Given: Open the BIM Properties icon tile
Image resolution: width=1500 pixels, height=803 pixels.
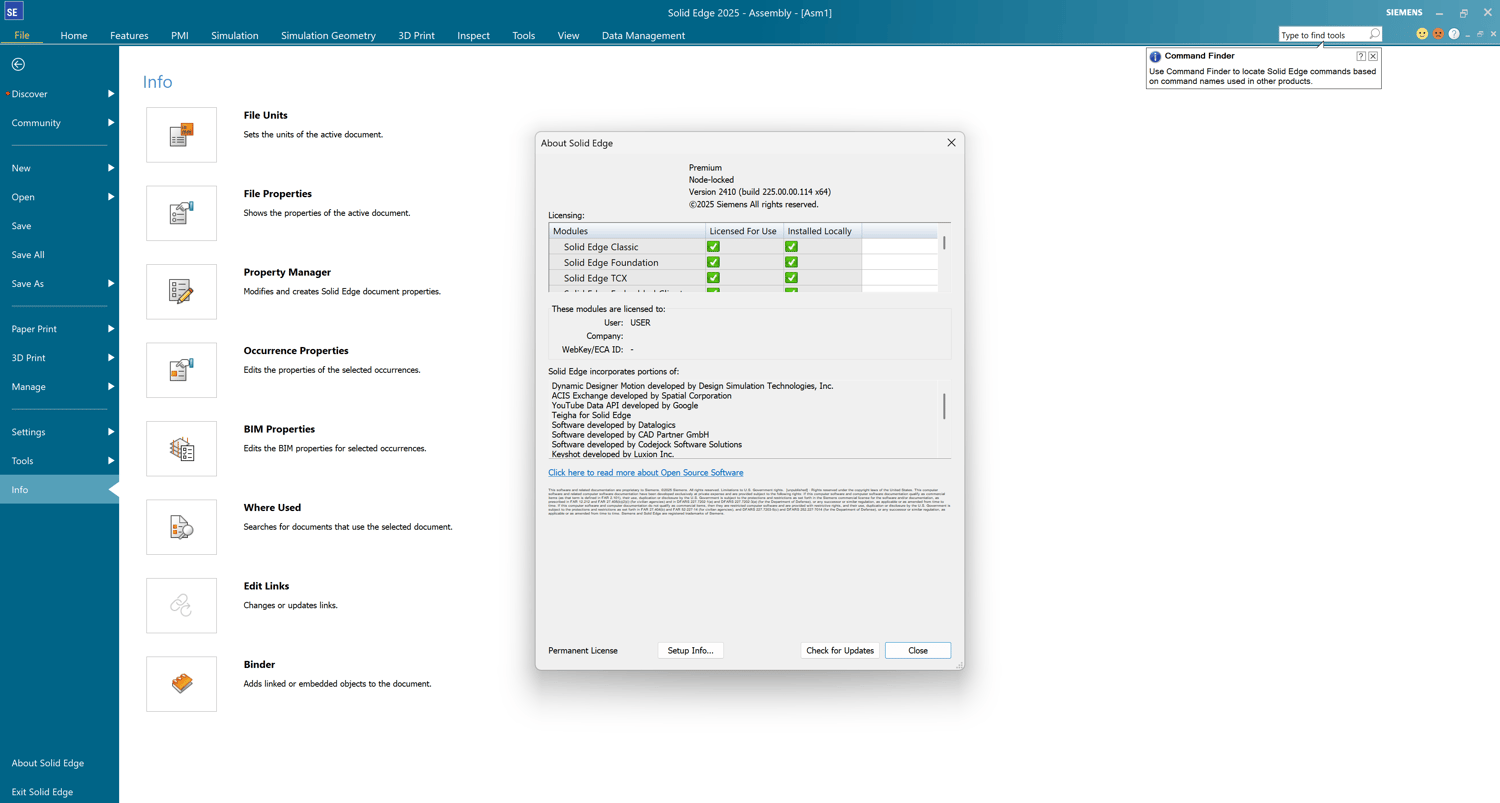Looking at the screenshot, I should (181, 449).
